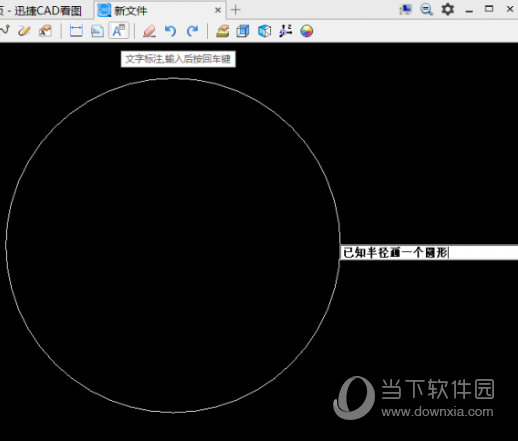
Task: Click the undo arrow icon
Action: 170,31
